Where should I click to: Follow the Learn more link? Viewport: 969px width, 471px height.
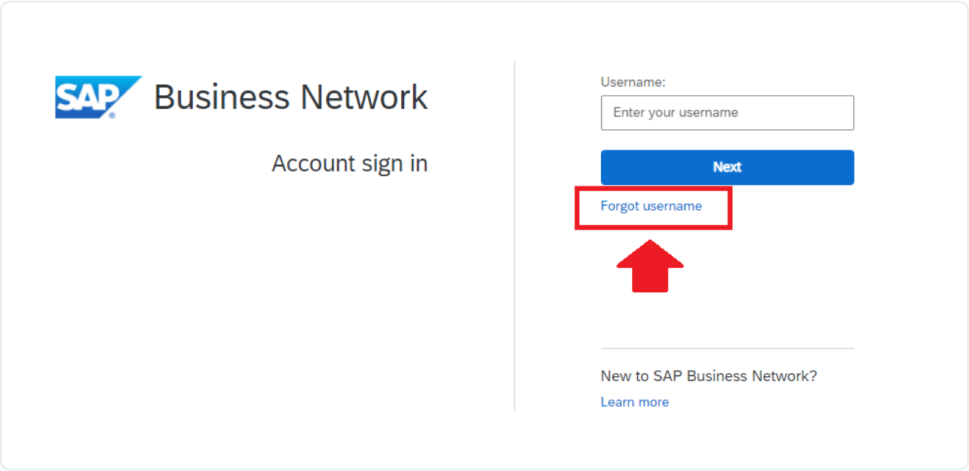point(634,402)
